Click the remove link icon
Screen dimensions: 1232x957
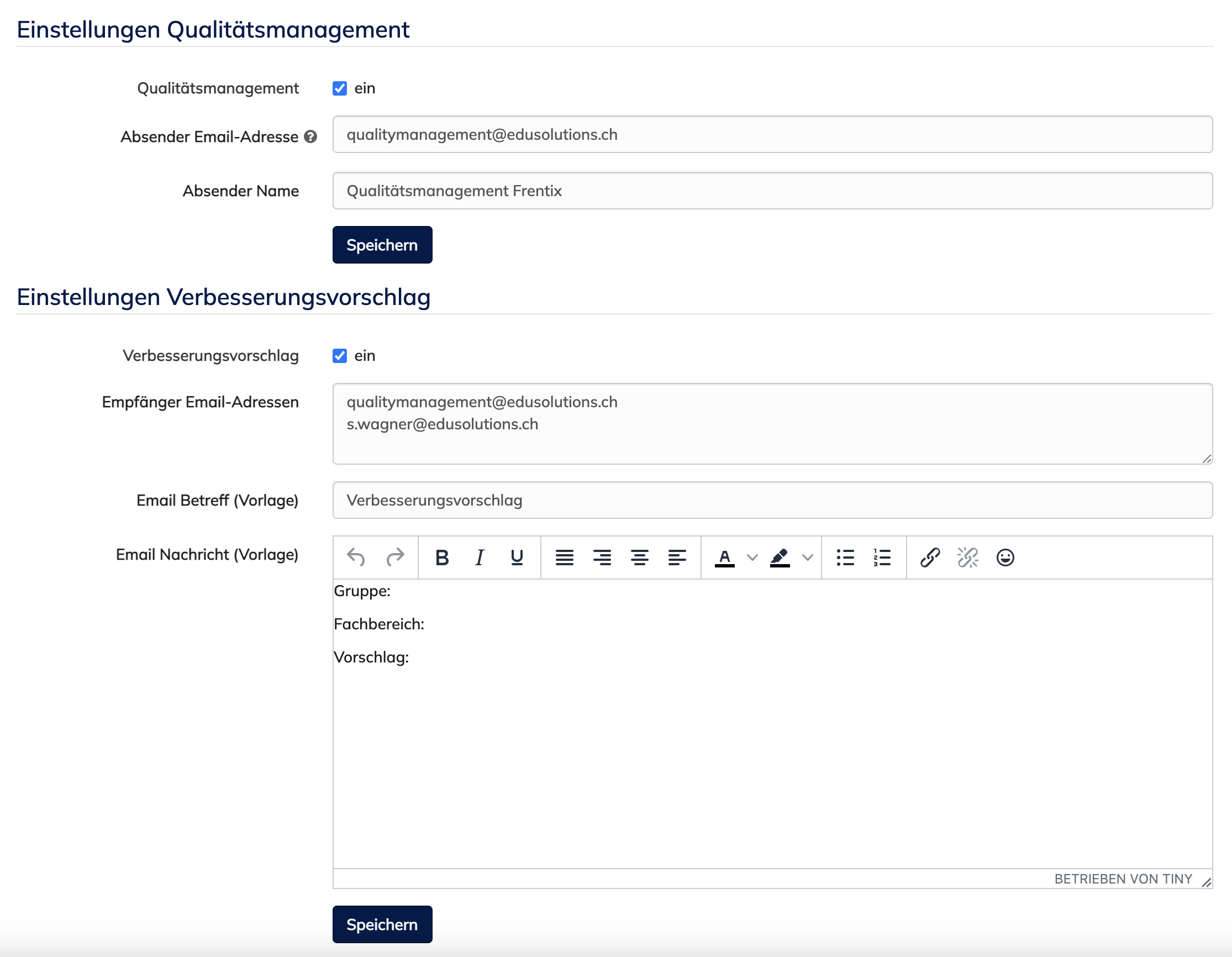pyautogui.click(x=967, y=558)
